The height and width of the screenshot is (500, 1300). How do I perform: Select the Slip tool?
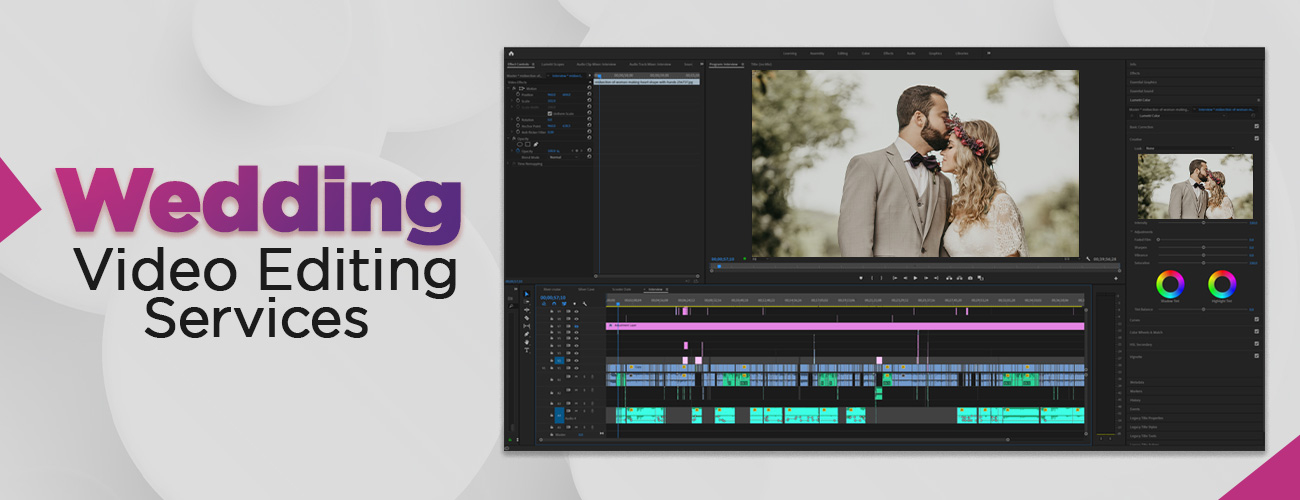tap(527, 326)
